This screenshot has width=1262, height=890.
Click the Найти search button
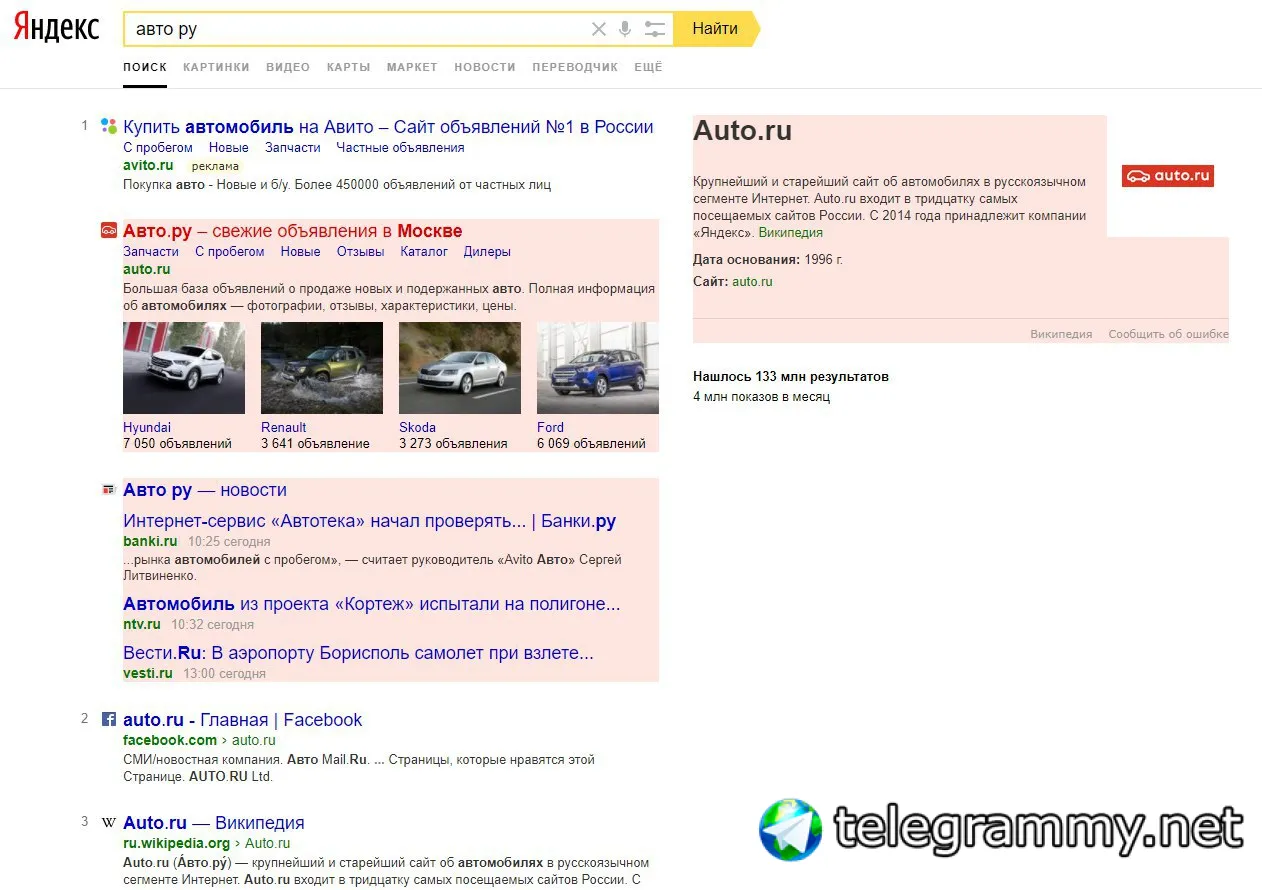coord(716,29)
